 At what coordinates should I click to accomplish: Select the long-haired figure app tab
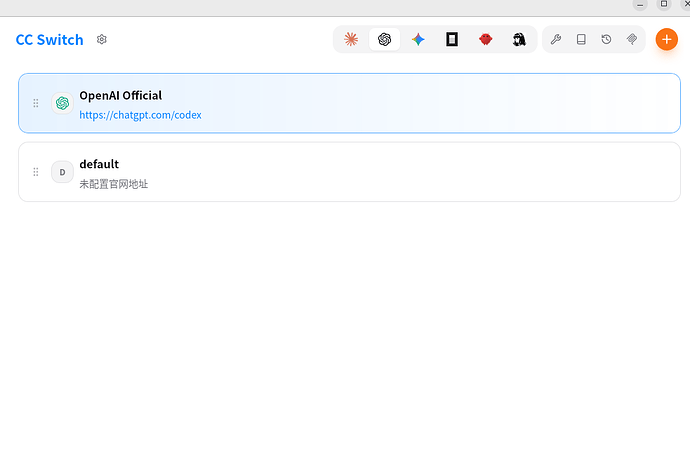click(519, 40)
